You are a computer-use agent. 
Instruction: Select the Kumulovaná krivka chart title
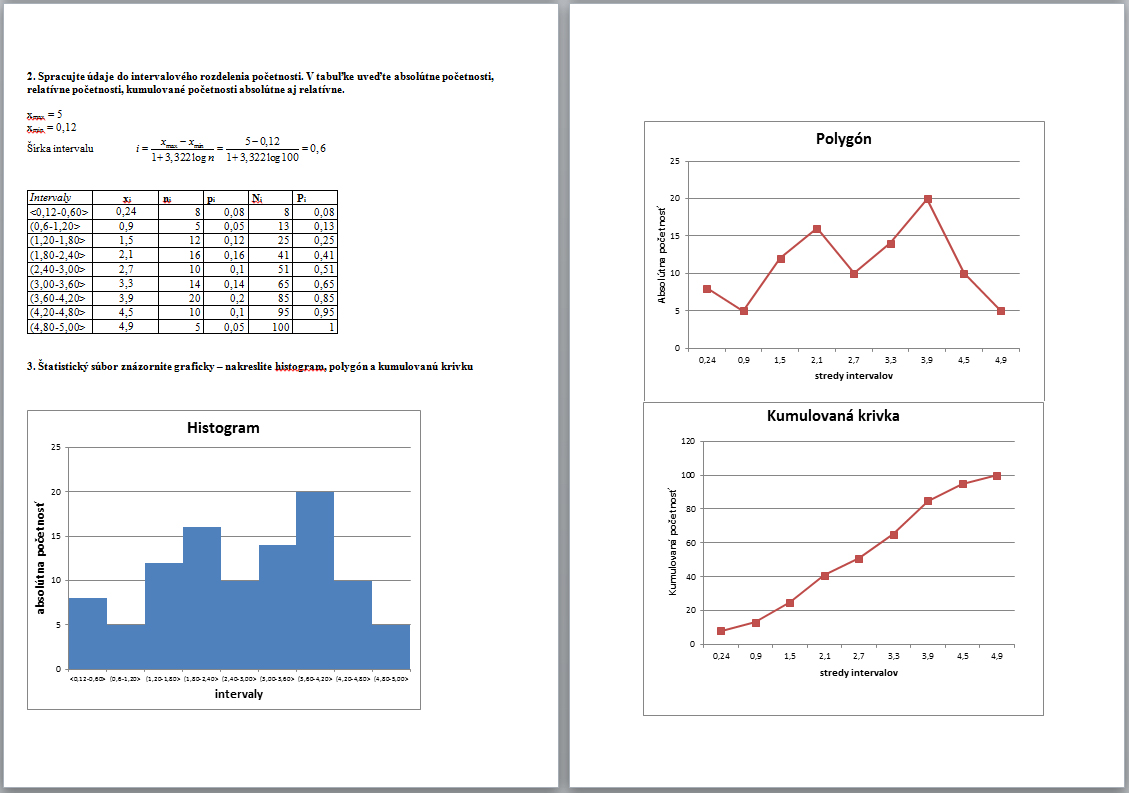point(843,415)
